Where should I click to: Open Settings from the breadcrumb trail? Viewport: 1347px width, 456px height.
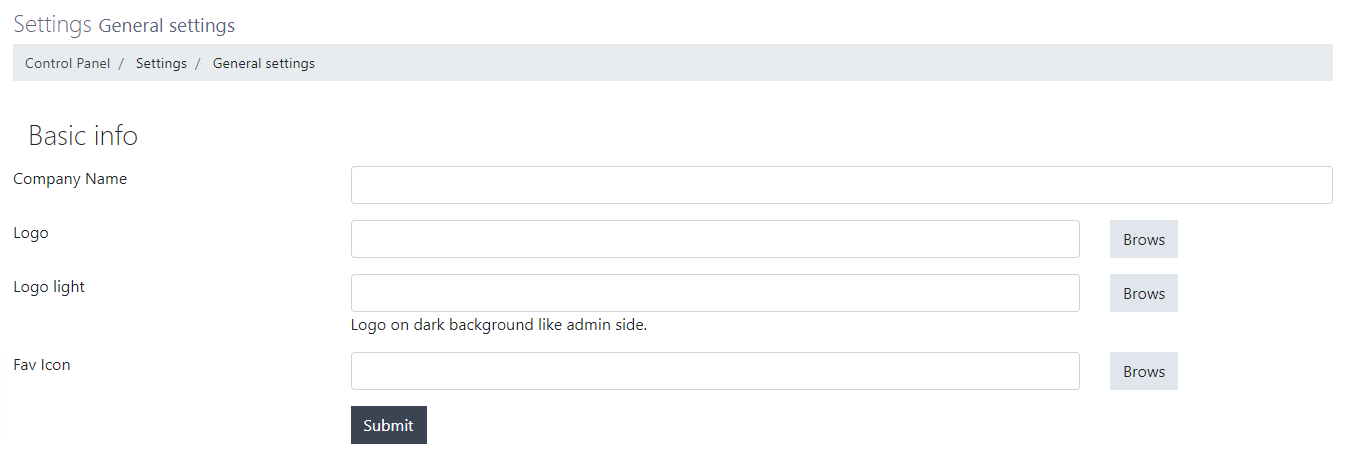[x=161, y=63]
